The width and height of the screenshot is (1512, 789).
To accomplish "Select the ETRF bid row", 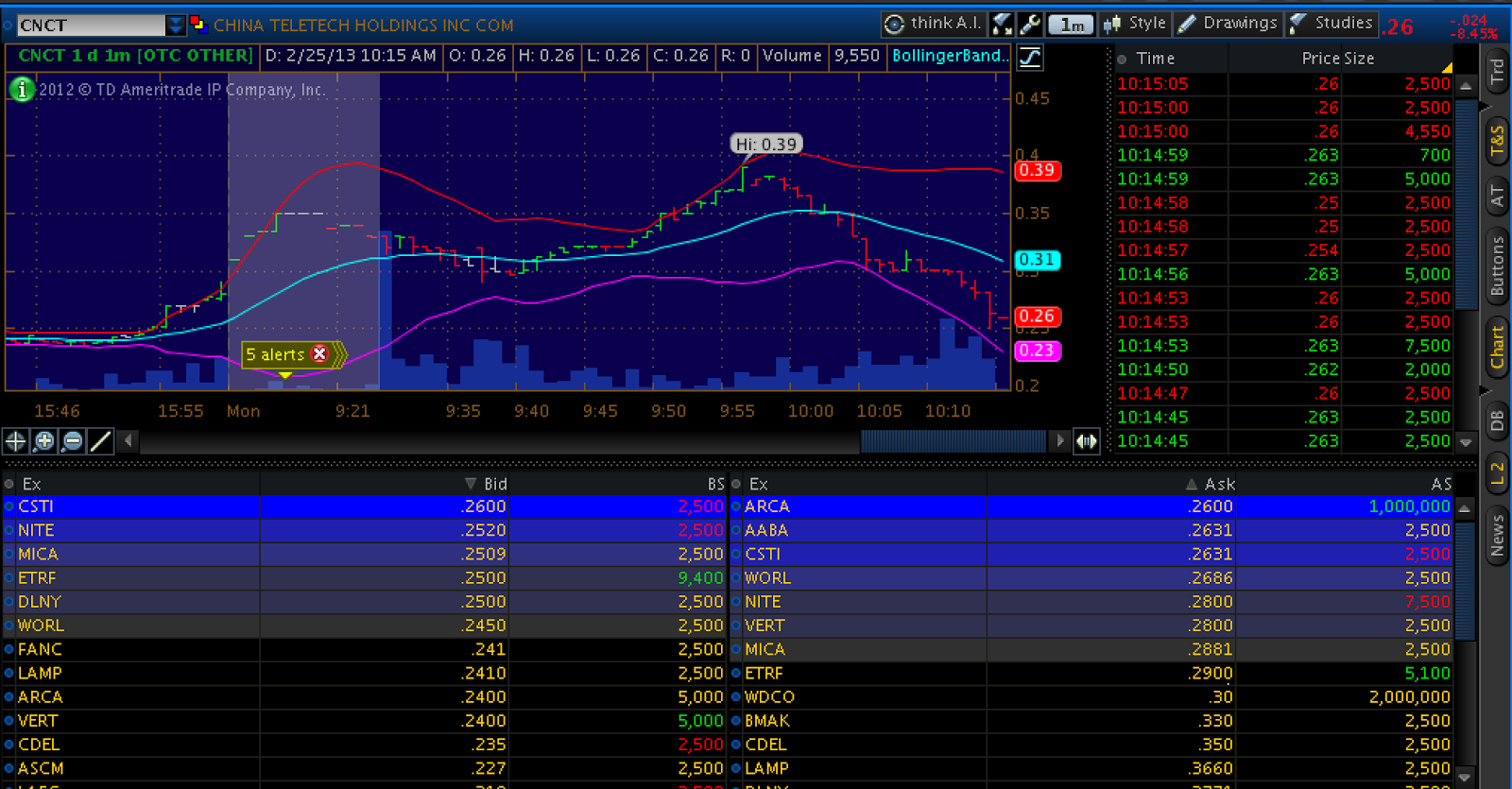I will click(365, 577).
